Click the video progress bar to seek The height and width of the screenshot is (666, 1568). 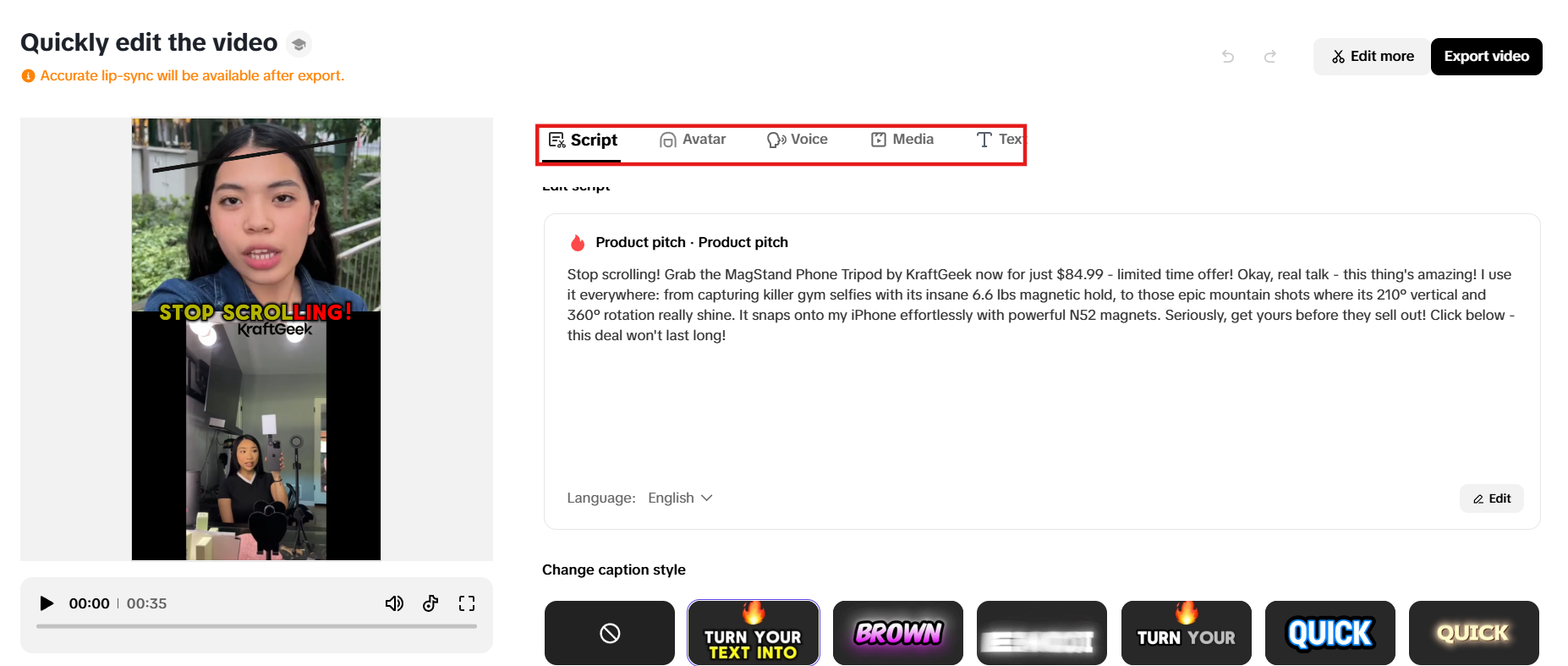pos(256,626)
